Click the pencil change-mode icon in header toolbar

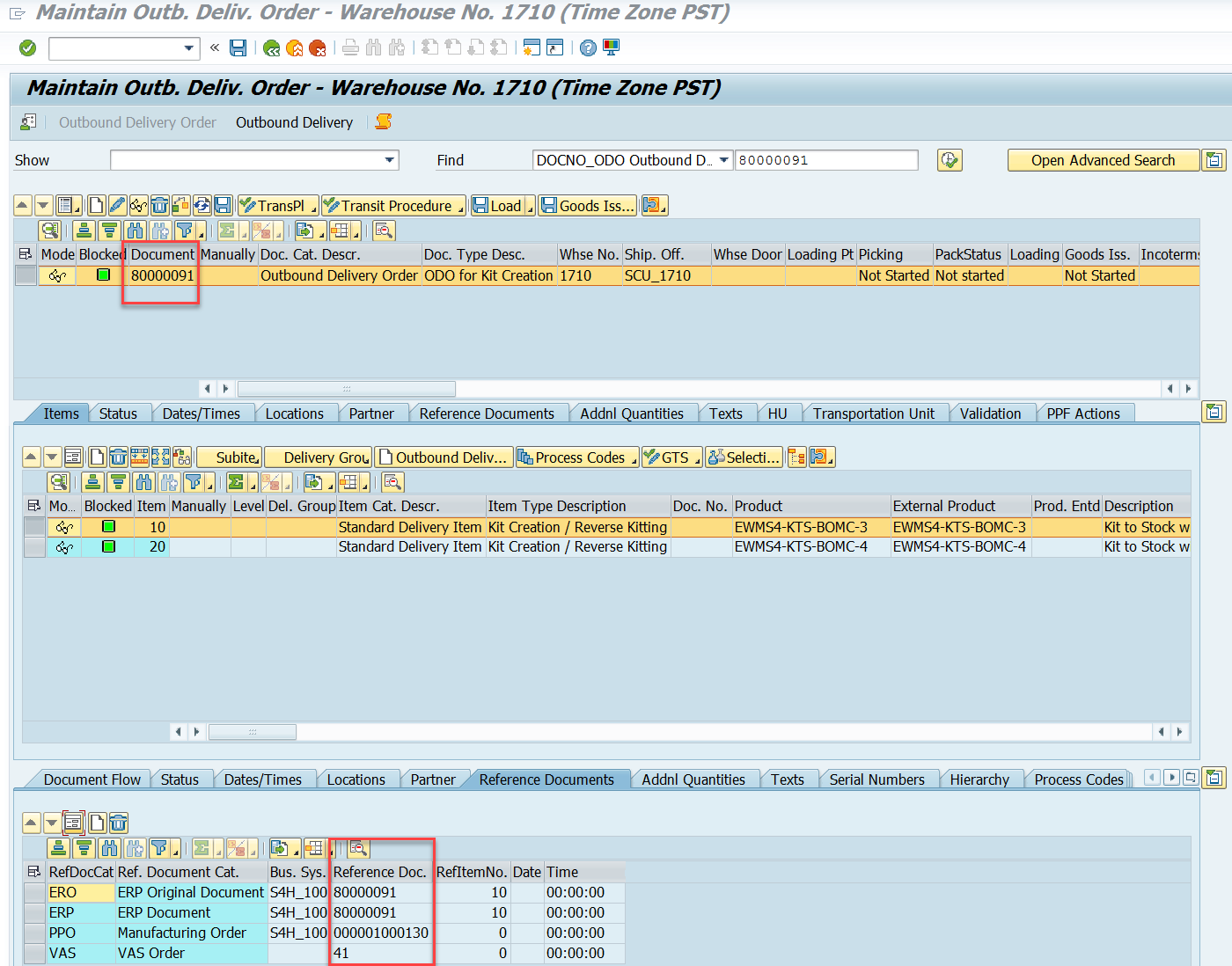pos(117,206)
